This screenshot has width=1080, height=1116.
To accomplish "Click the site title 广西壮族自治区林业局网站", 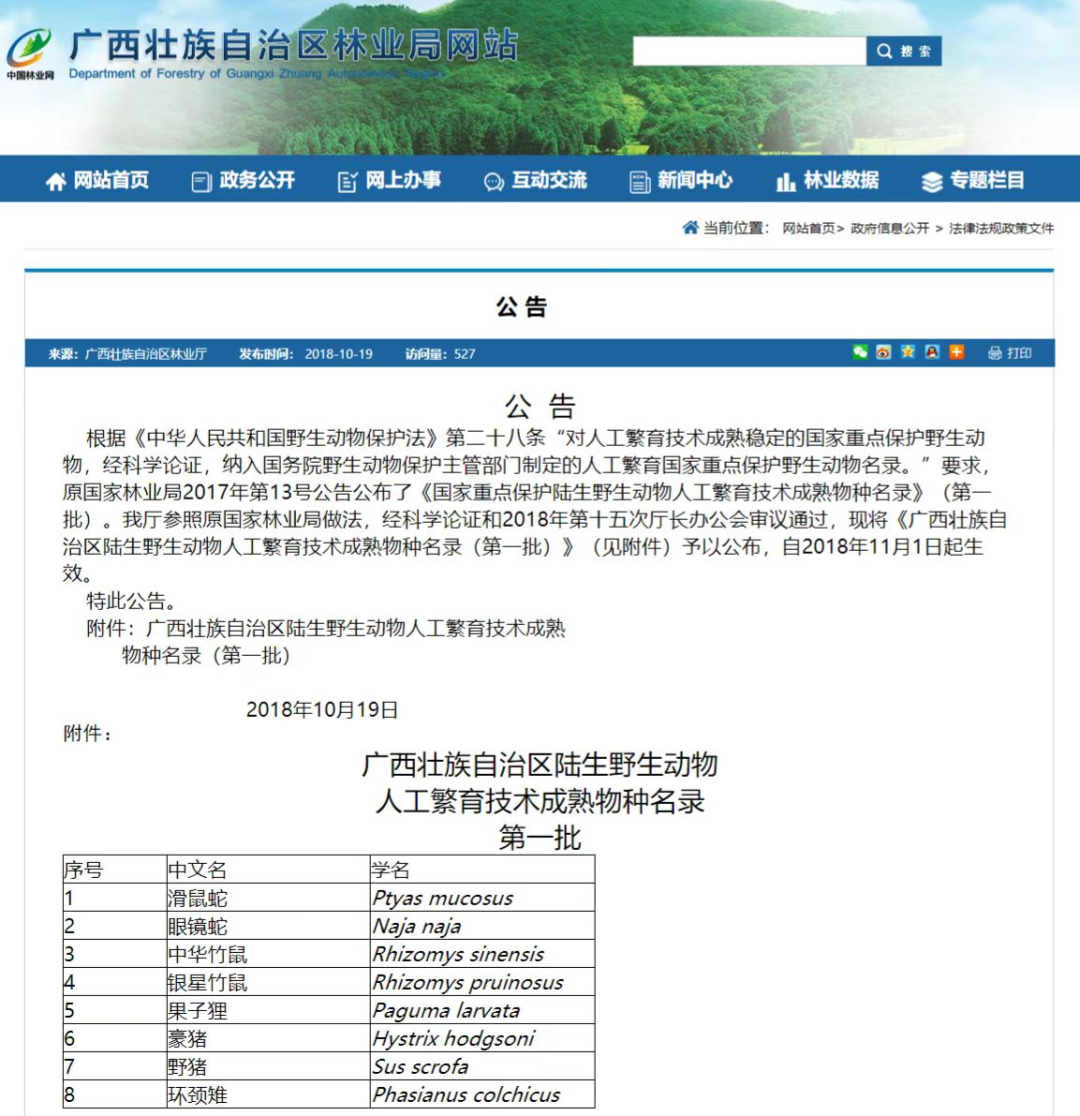I will click(293, 46).
